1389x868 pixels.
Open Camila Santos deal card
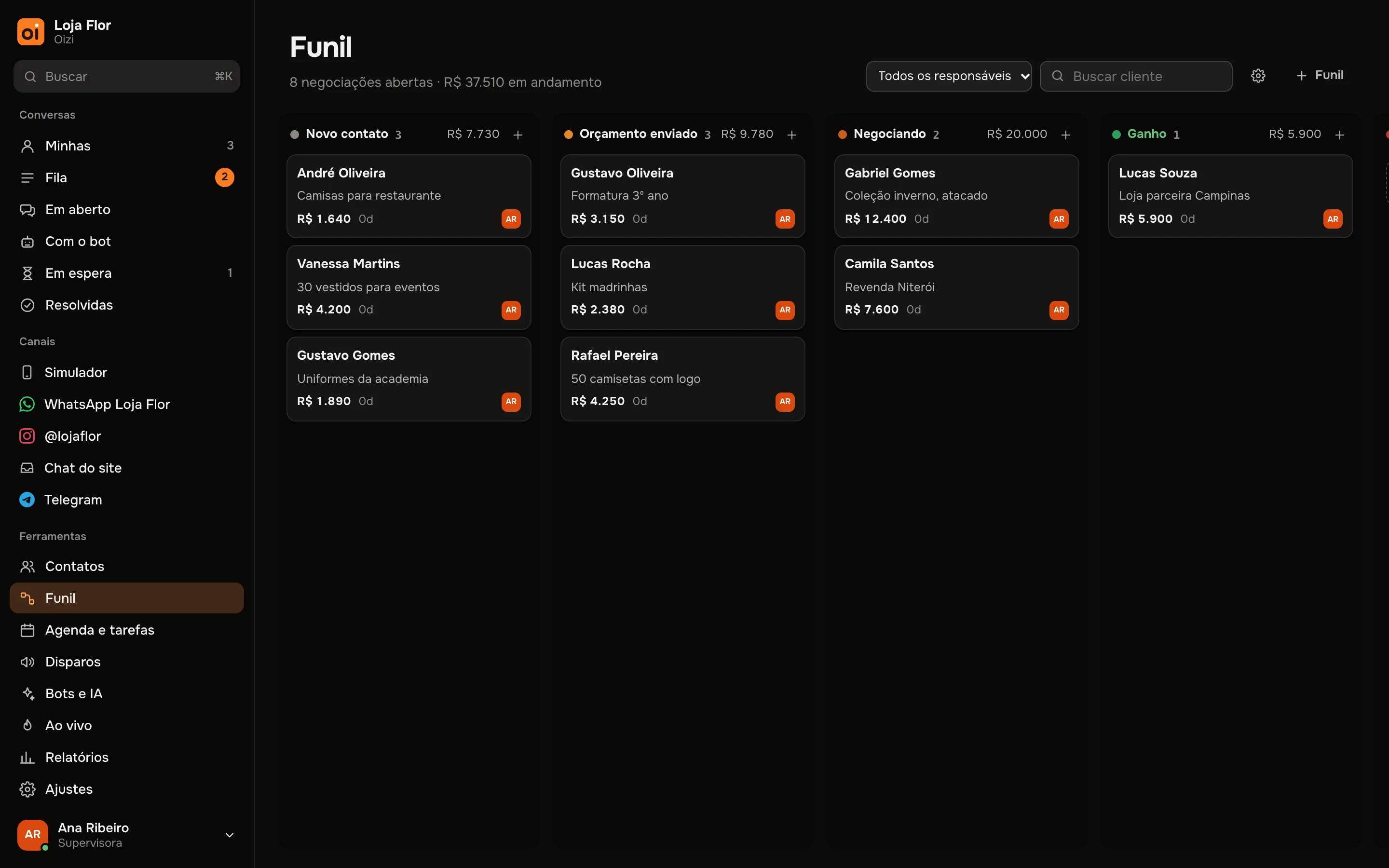click(956, 287)
